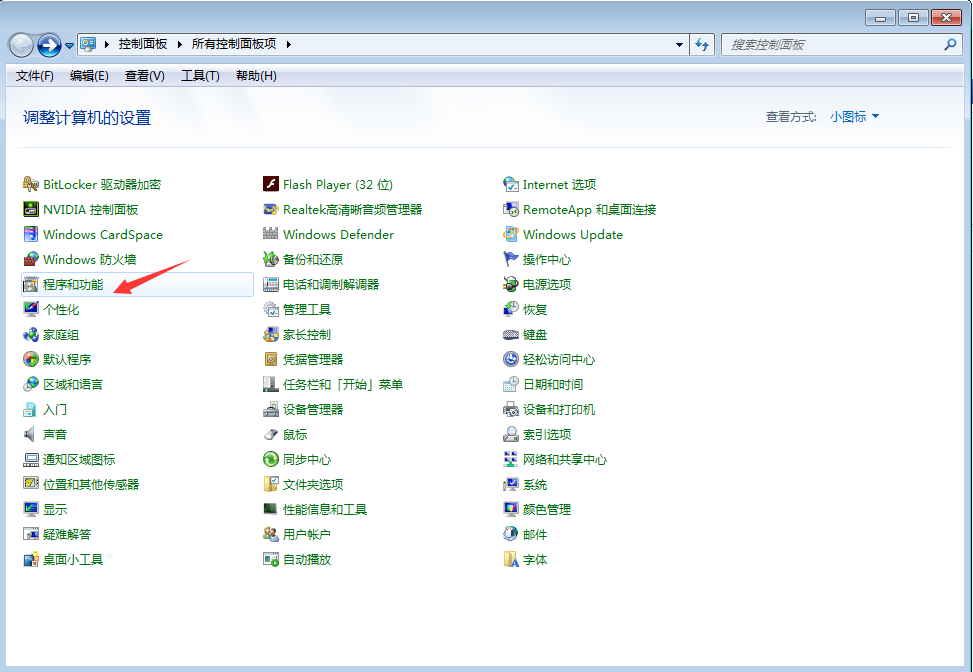Click the Windows CardSpace icon
The width and height of the screenshot is (973, 672).
[30, 235]
